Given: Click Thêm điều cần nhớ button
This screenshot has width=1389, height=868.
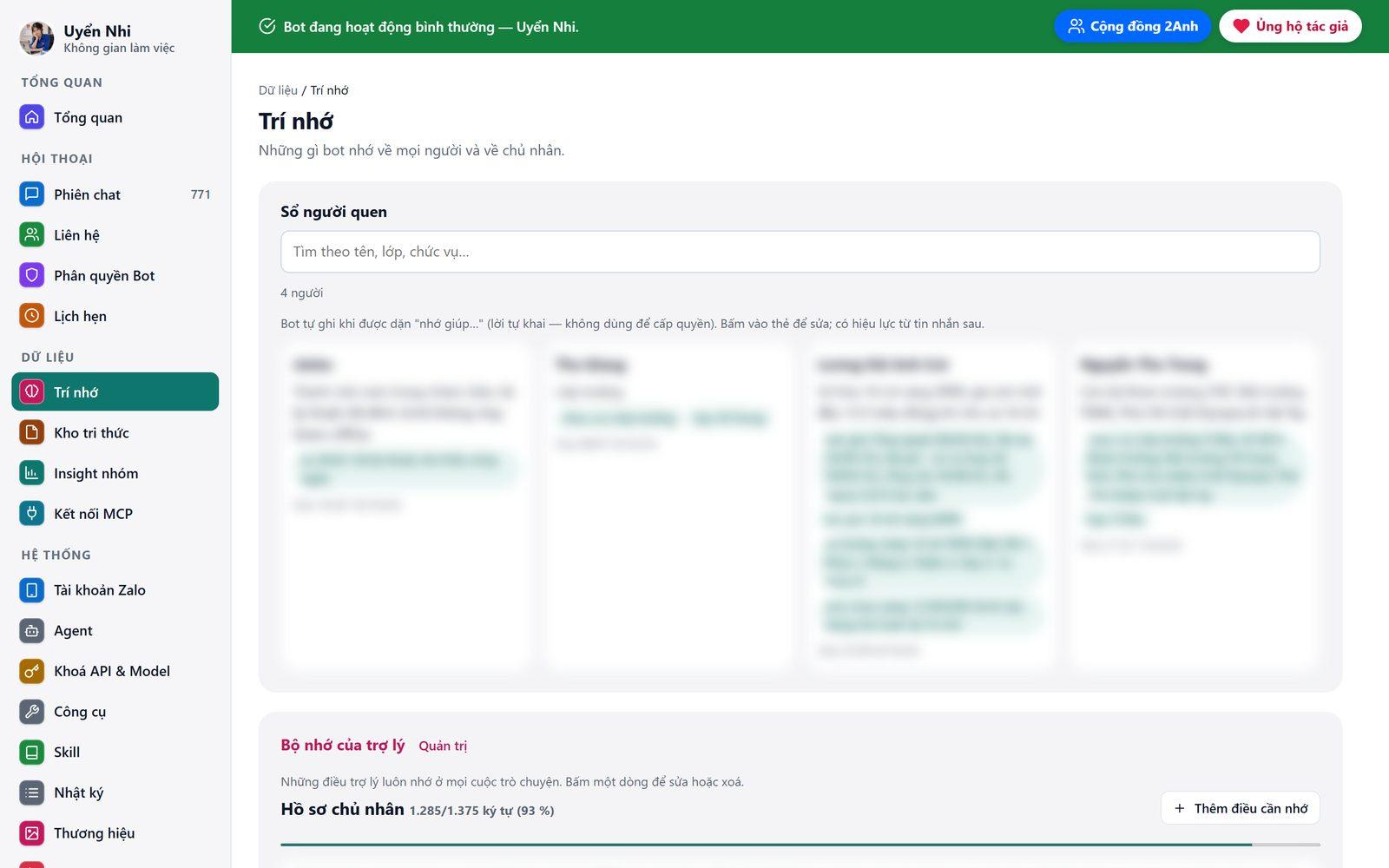Looking at the screenshot, I should [x=1240, y=808].
